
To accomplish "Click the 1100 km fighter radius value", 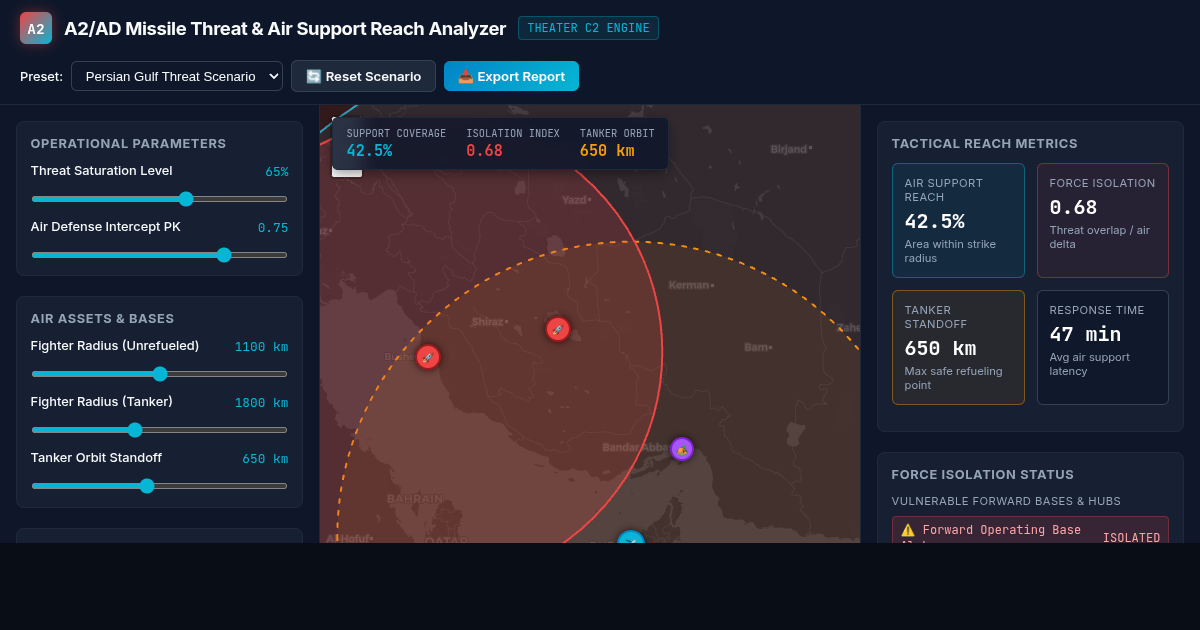I will (x=261, y=347).
